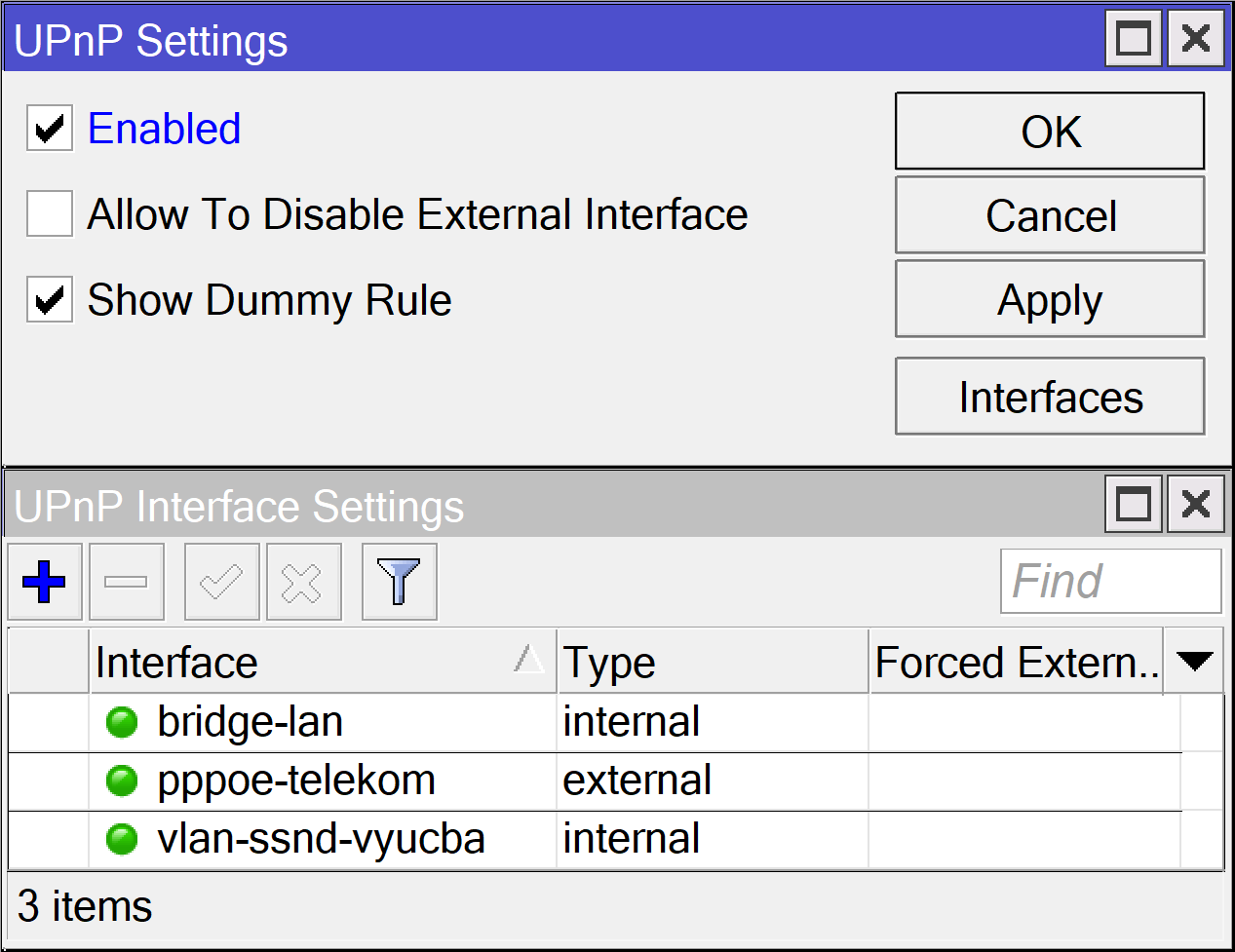Click the minus Remove icon
Screen dimensions: 1235x952
126,582
